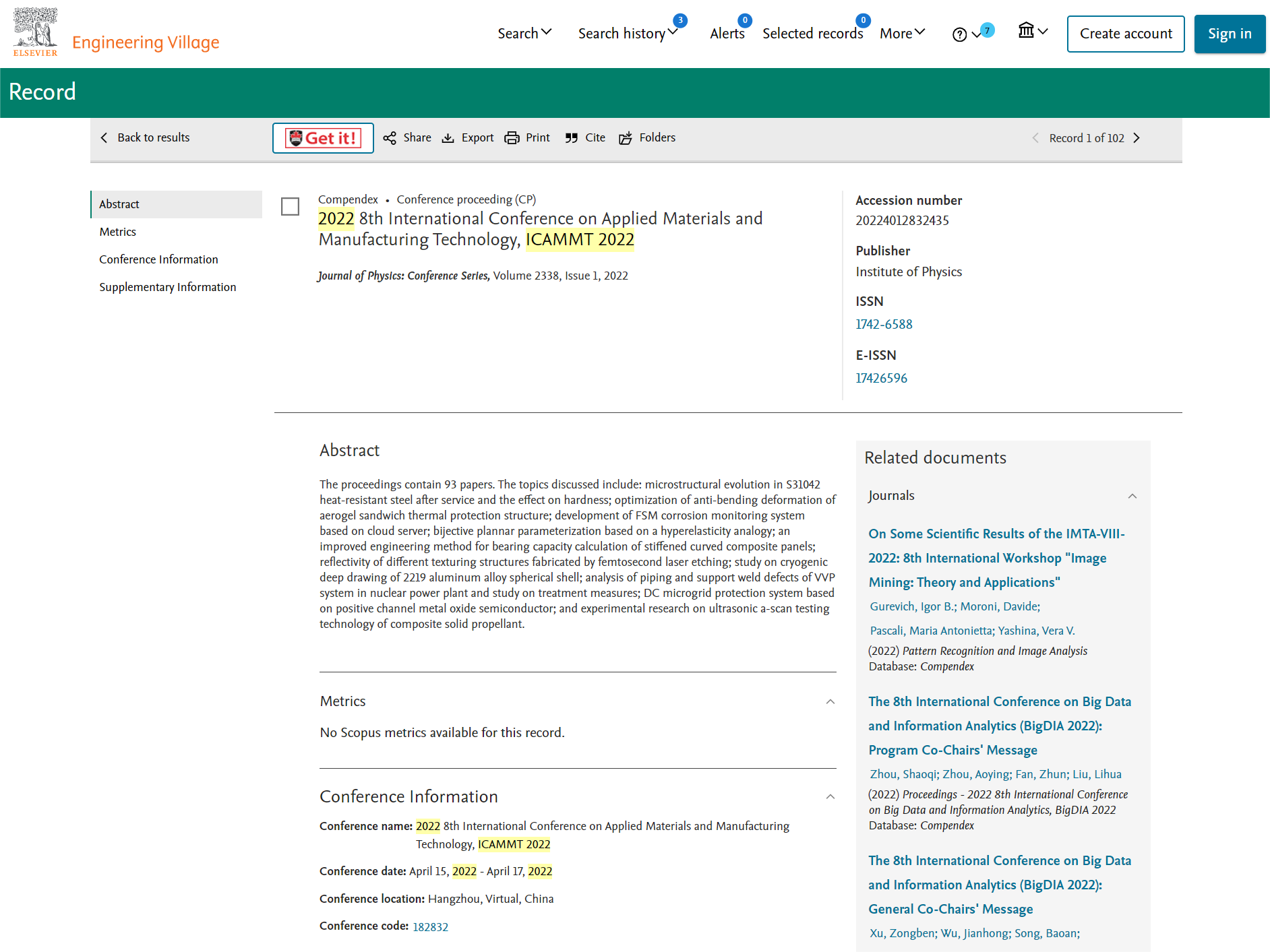
Task: Click the Selected records count badge
Action: [x=864, y=20]
